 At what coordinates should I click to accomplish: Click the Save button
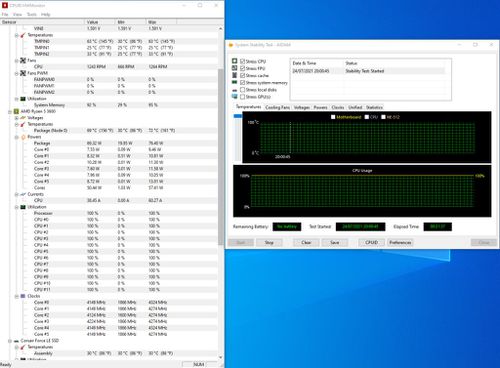[x=335, y=242]
